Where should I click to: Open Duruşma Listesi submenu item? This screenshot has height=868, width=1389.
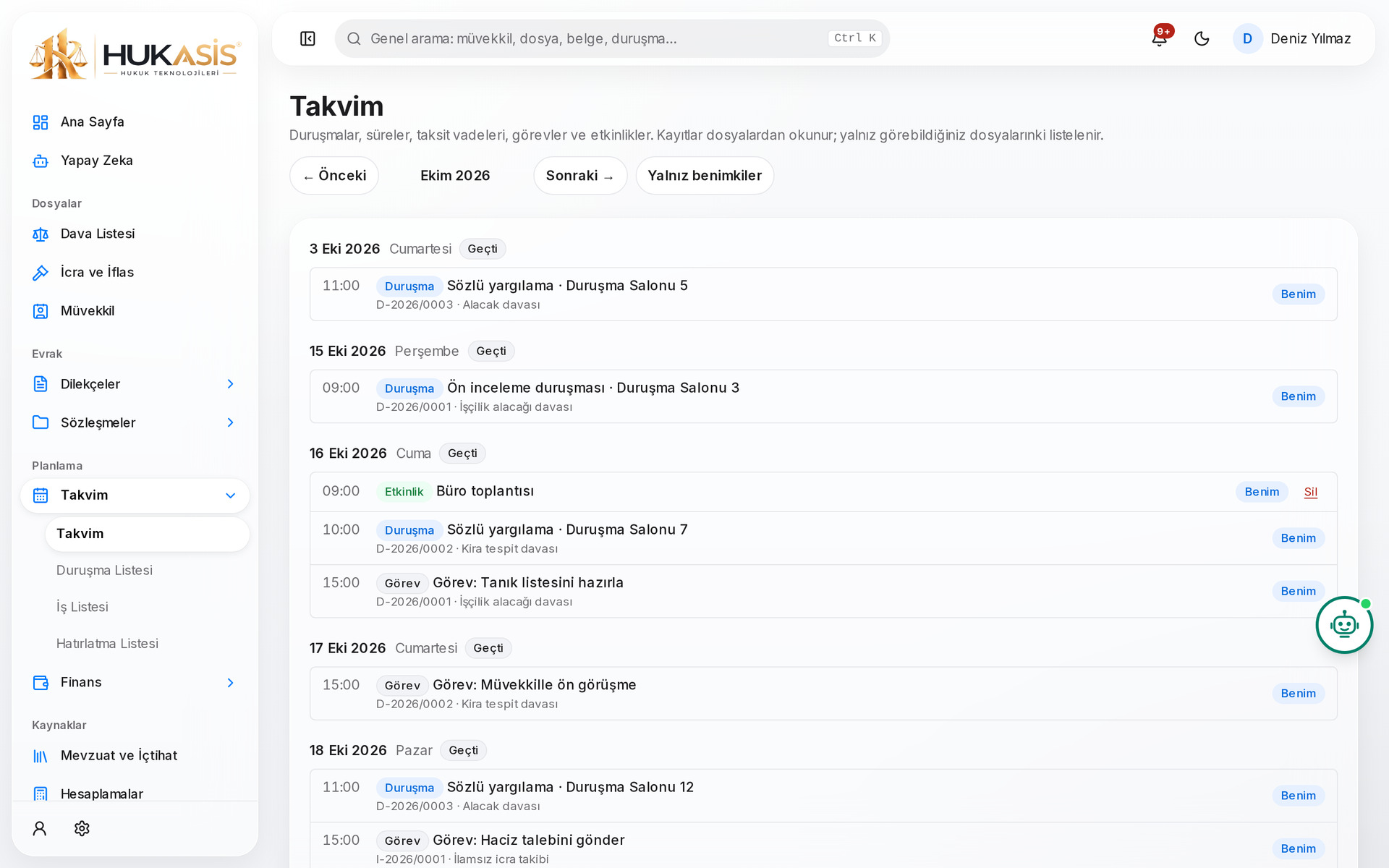click(x=104, y=571)
